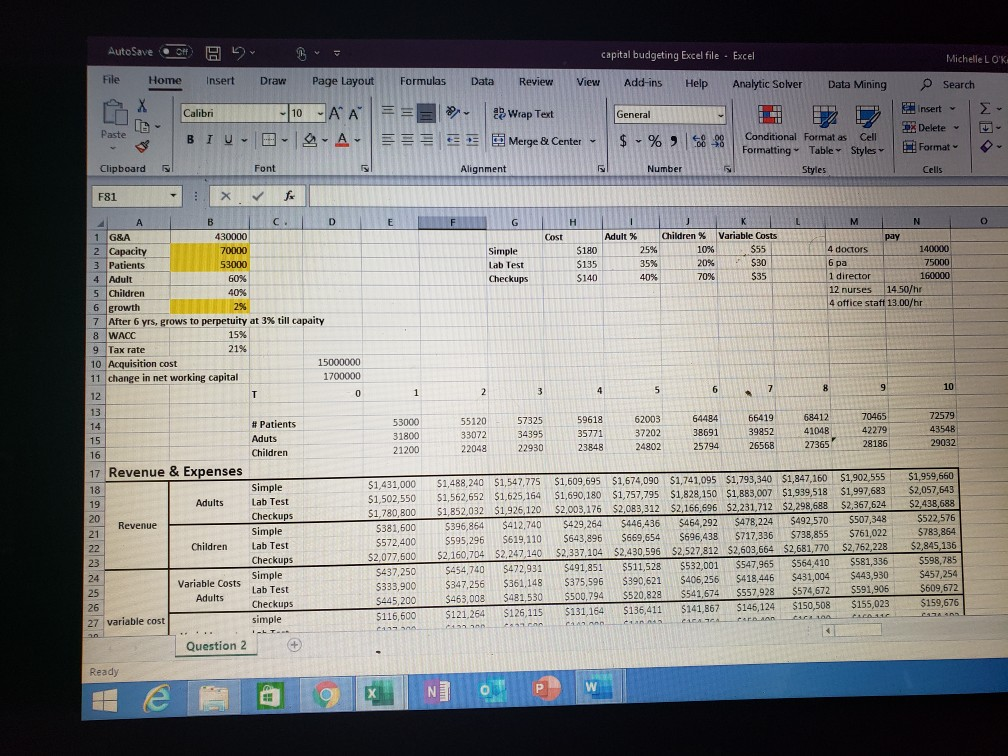Click the Orientation text angle icon

point(454,113)
